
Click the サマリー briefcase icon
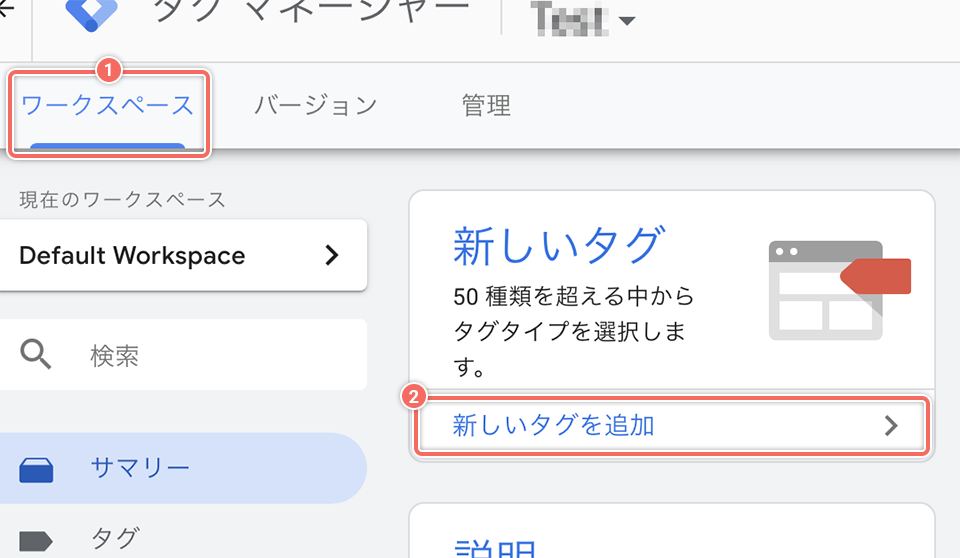(x=36, y=470)
